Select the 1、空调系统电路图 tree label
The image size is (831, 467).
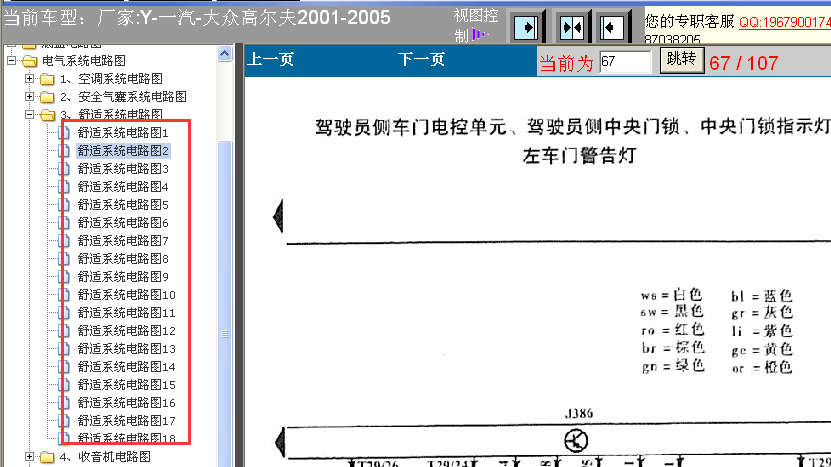(x=111, y=79)
